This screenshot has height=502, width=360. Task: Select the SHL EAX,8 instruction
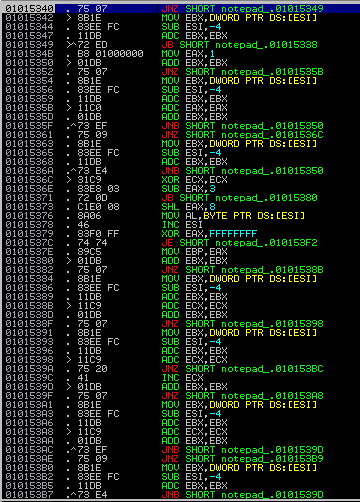(x=188, y=206)
